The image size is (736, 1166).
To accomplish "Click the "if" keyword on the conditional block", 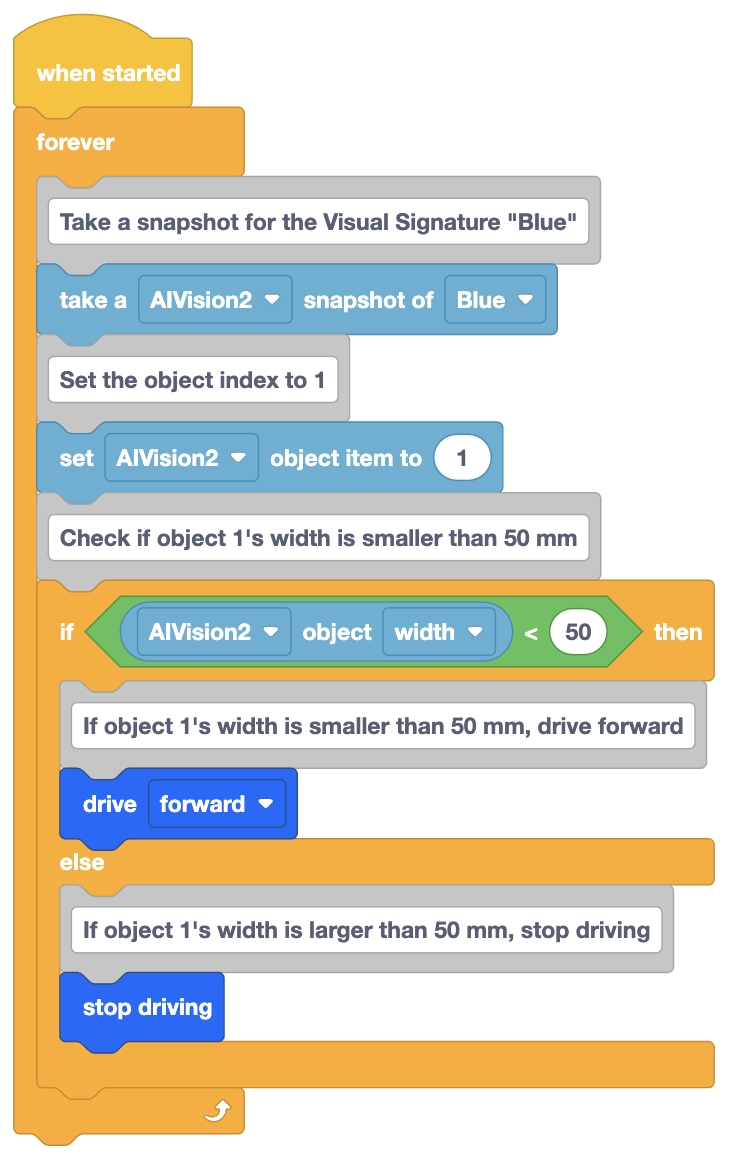I will pos(66,632).
